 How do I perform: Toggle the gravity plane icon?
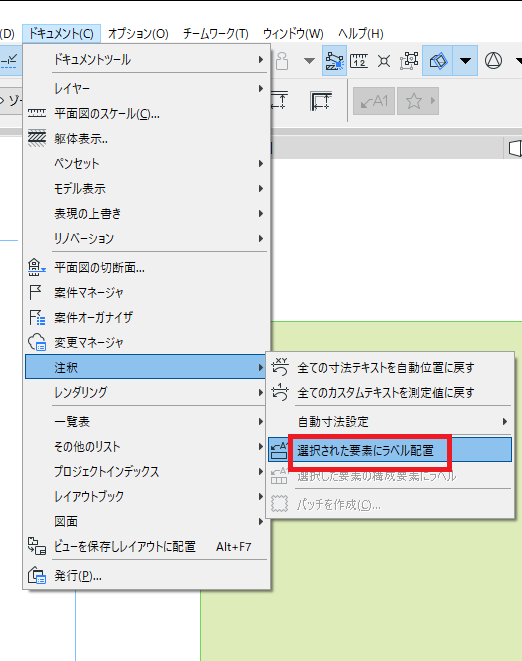[438, 61]
